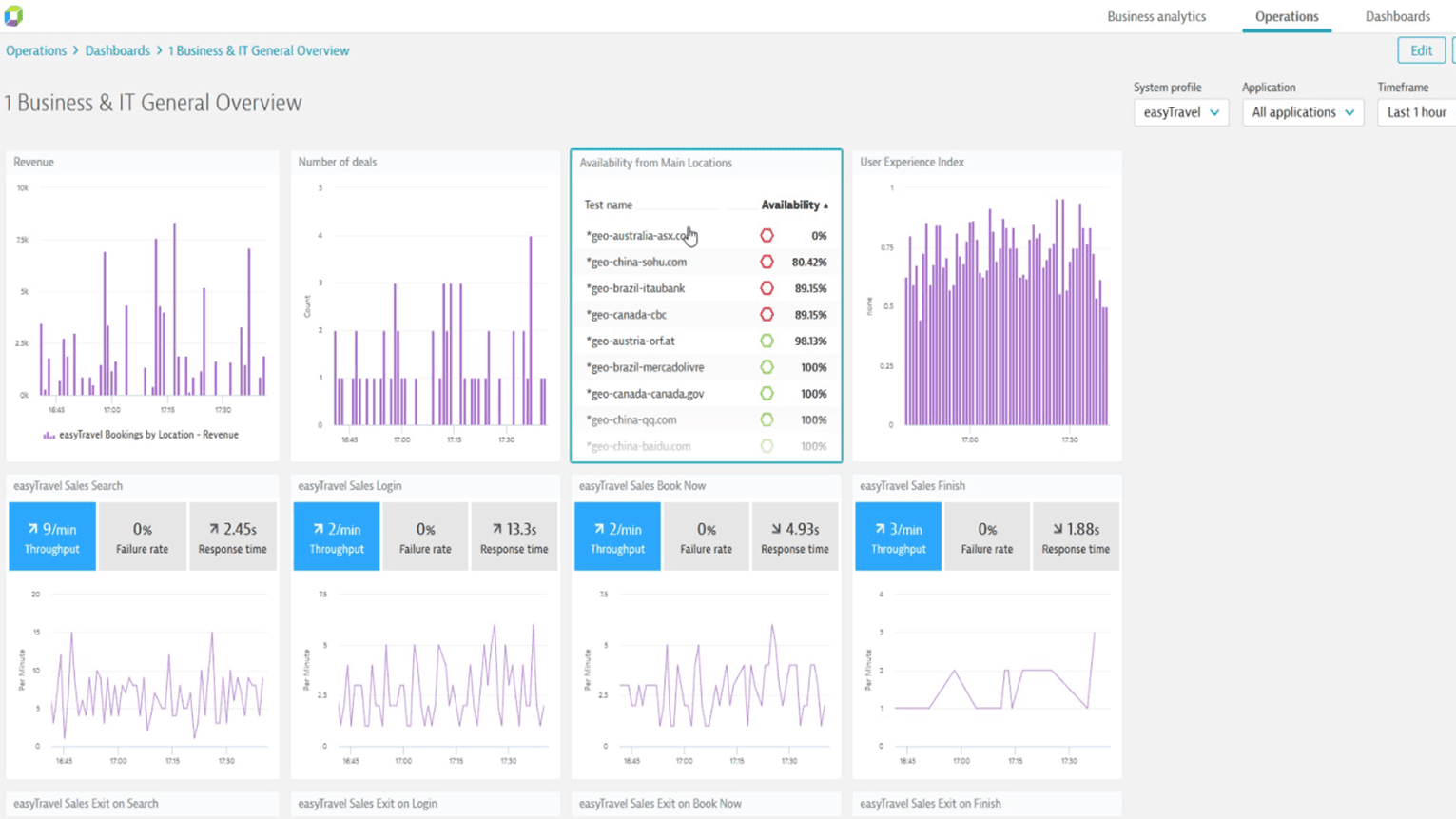Click the Revenue tile title

(33, 163)
